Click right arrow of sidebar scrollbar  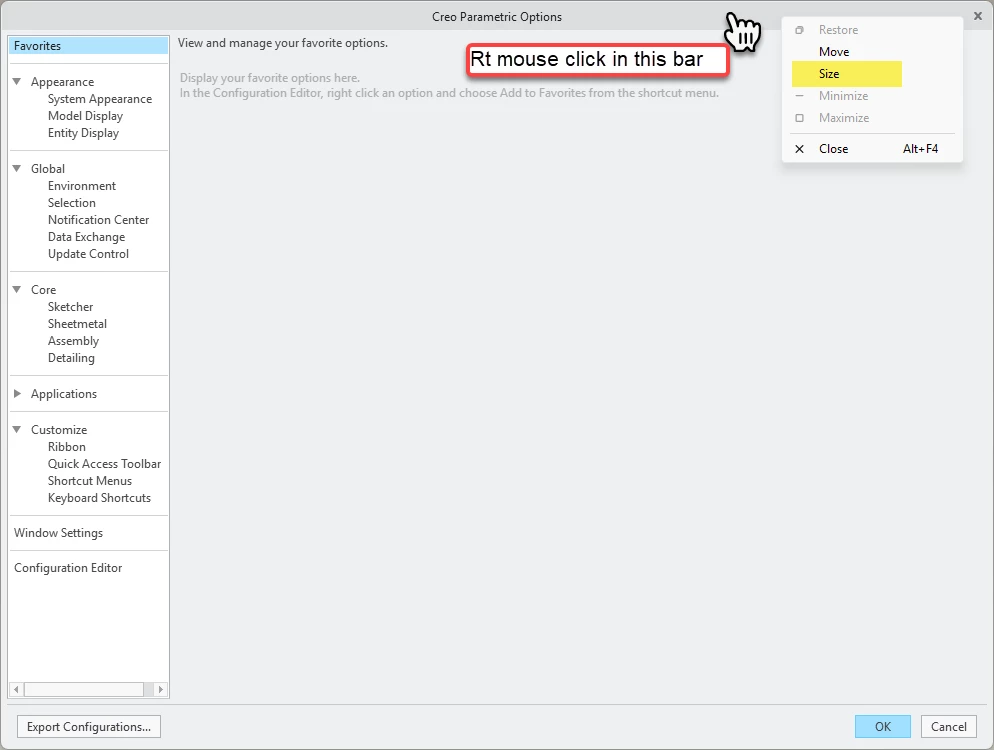(160, 689)
